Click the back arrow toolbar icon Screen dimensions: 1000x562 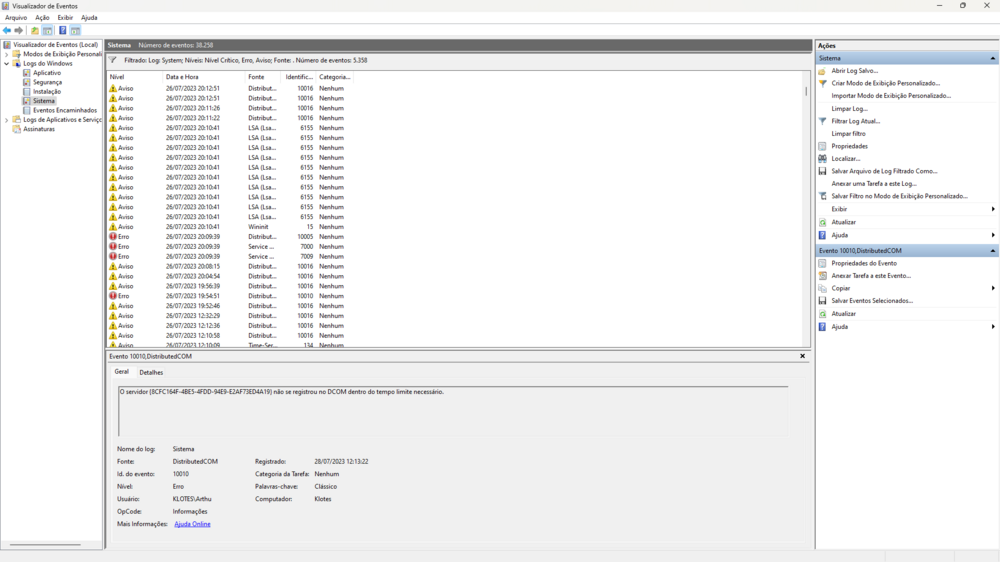pyautogui.click(x=7, y=31)
